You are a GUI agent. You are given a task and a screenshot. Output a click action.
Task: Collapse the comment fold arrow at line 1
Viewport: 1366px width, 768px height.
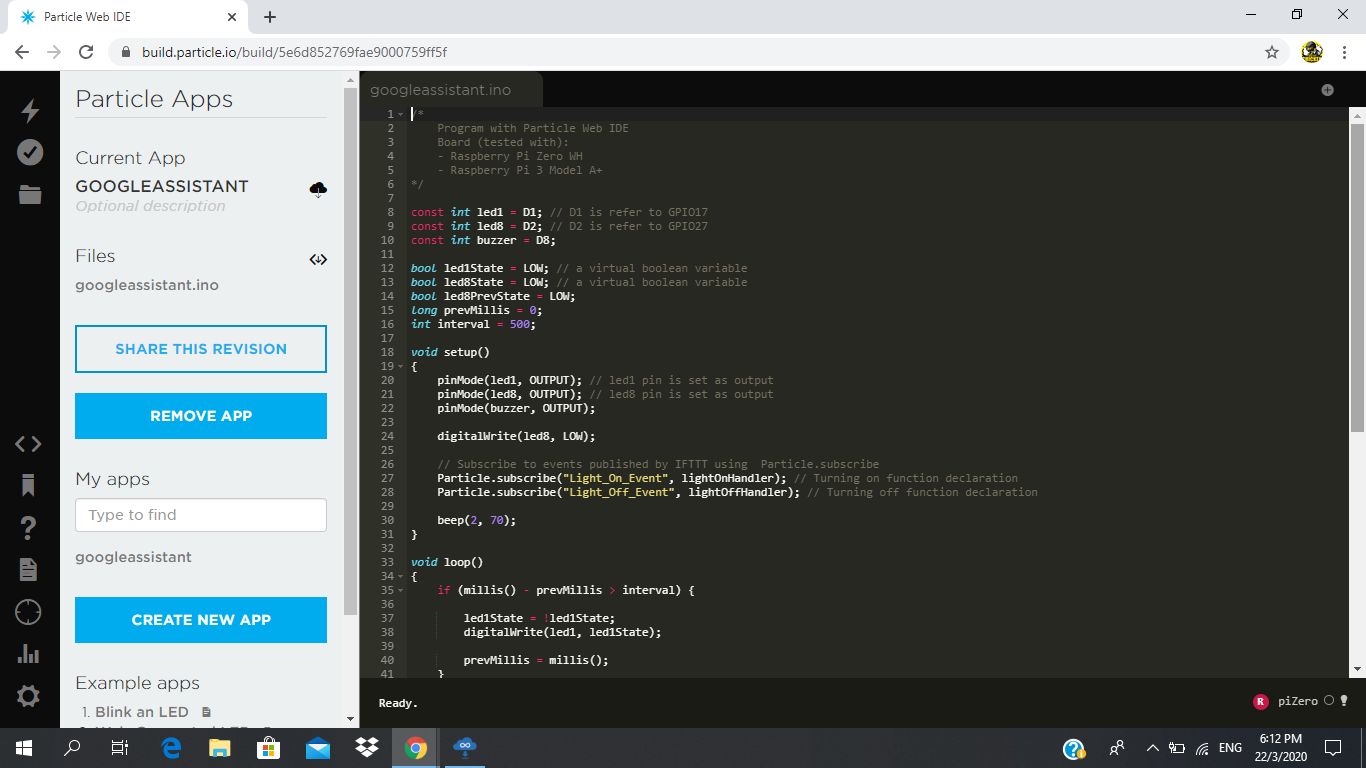click(x=400, y=114)
